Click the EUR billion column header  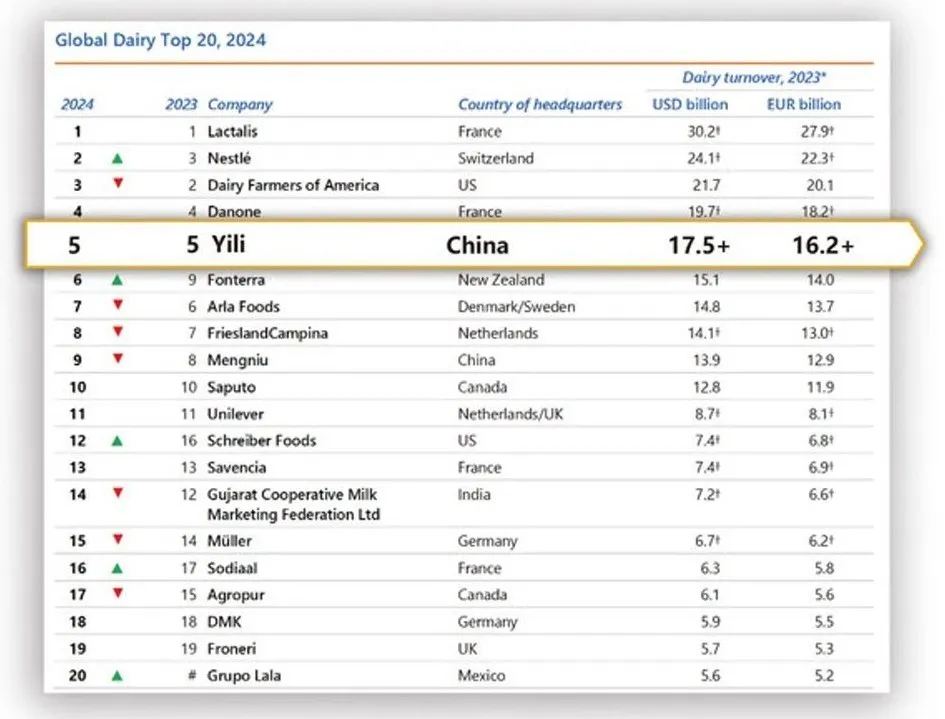pyautogui.click(x=803, y=104)
